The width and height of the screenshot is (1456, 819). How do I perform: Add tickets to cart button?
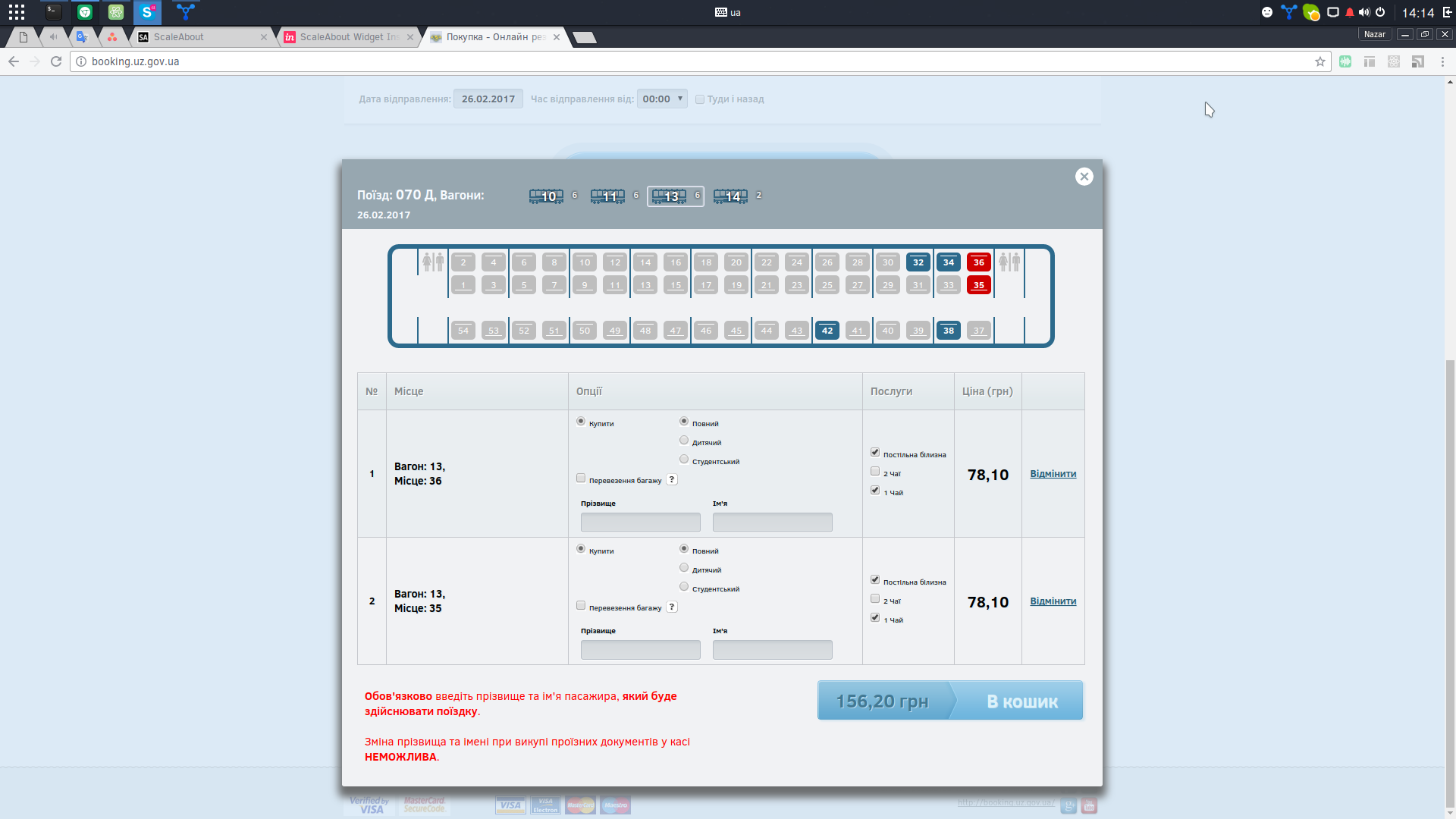coord(950,701)
